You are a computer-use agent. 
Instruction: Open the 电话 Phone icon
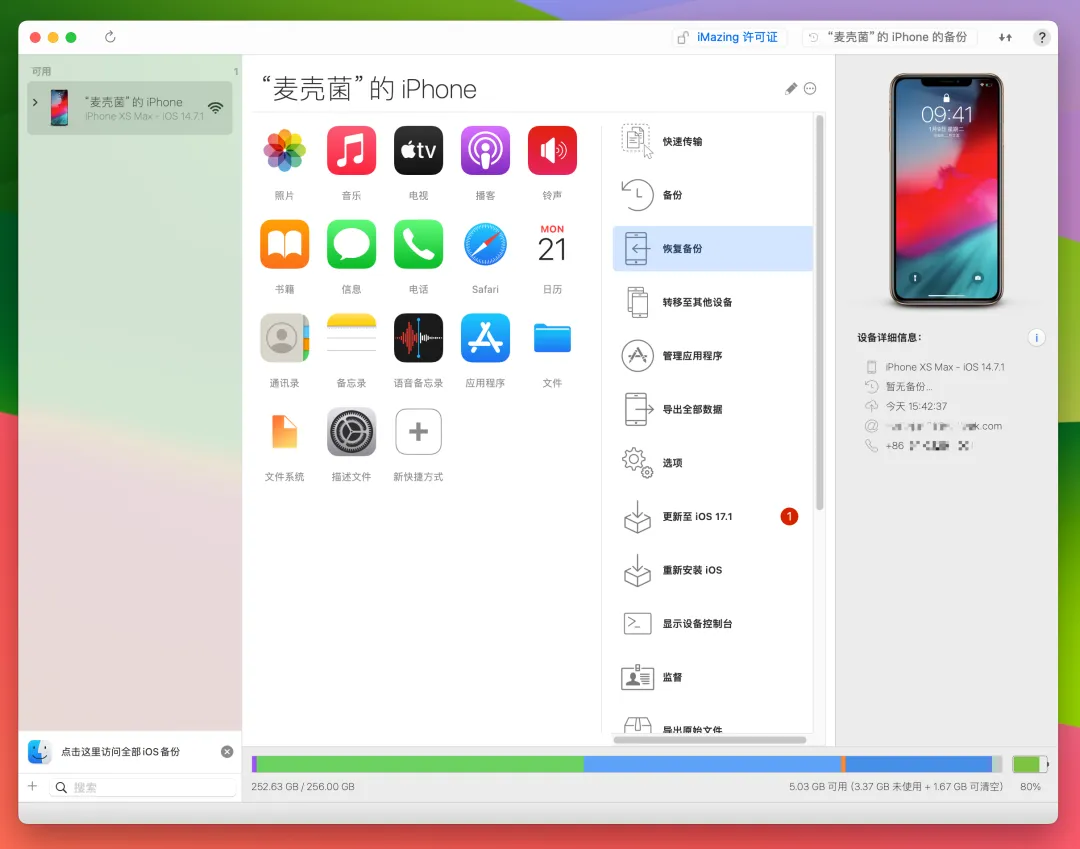(x=418, y=244)
